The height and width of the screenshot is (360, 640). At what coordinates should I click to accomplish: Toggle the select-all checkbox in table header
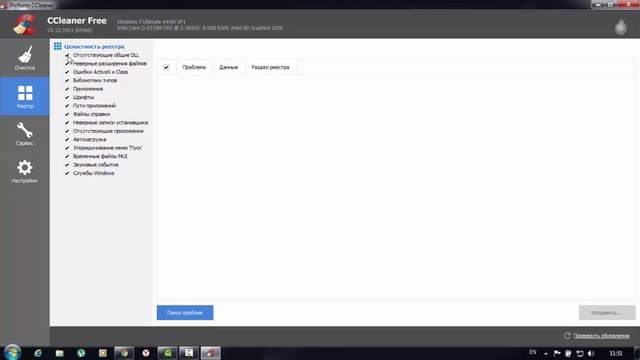click(166, 67)
